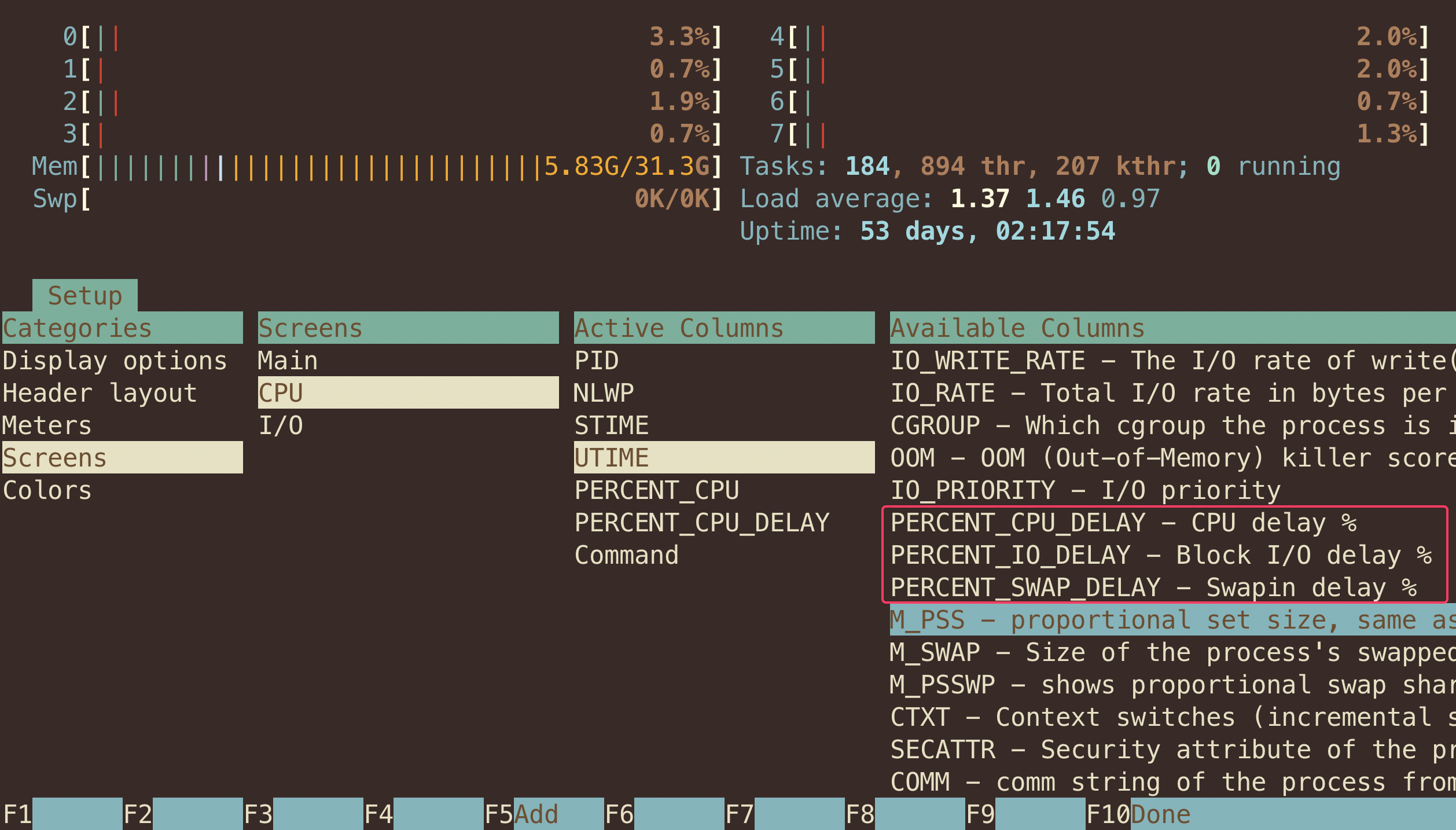
Task: Select PID in Active Columns
Action: pos(724,361)
